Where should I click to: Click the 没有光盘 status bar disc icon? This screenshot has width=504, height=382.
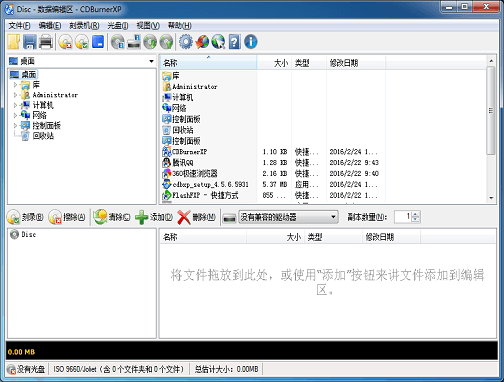point(11,369)
